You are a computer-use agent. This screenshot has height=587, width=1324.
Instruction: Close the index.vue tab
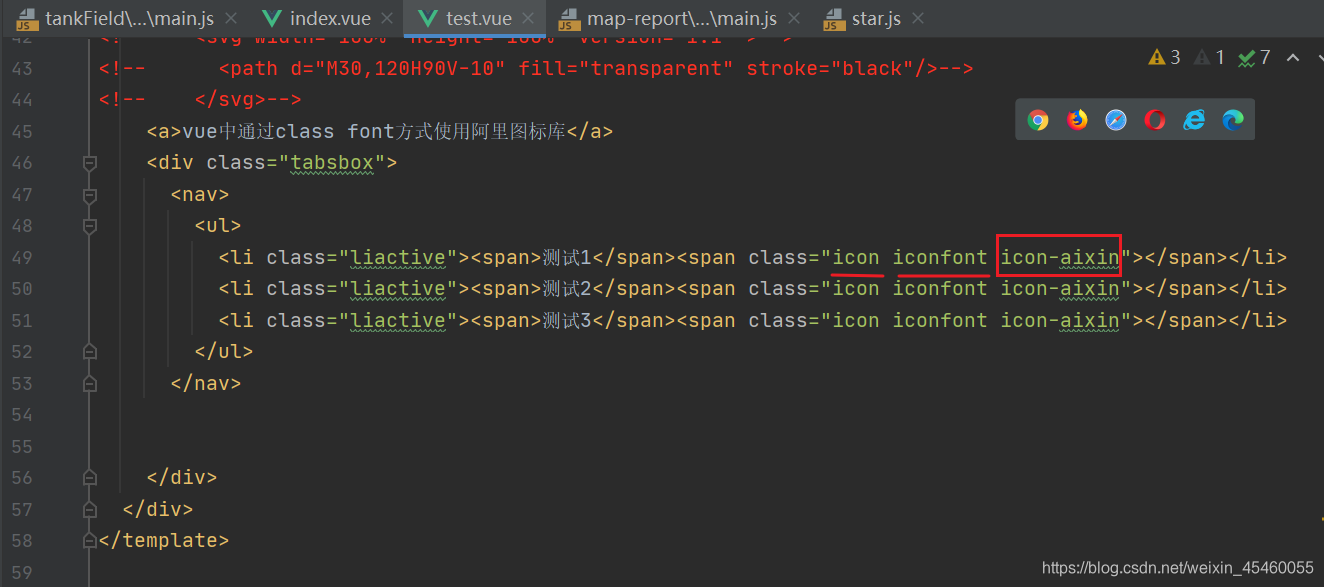(388, 18)
